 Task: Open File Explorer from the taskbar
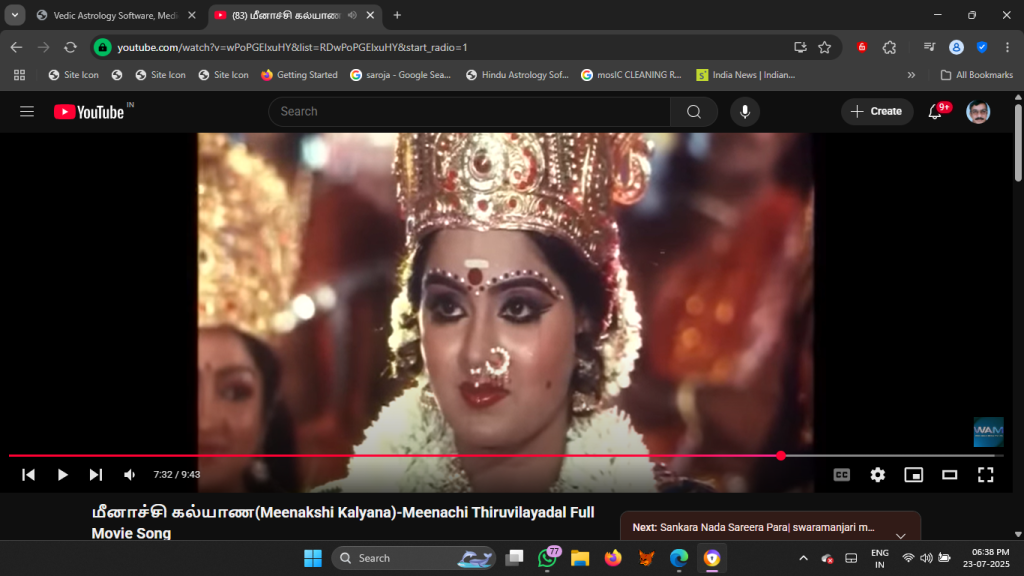click(580, 558)
